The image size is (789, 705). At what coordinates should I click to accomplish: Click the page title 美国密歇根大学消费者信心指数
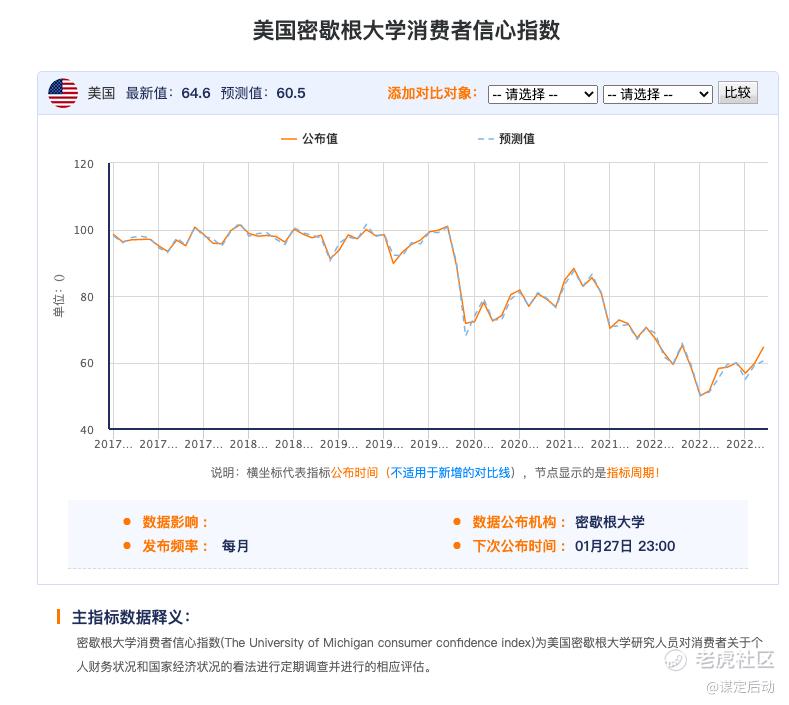(406, 30)
